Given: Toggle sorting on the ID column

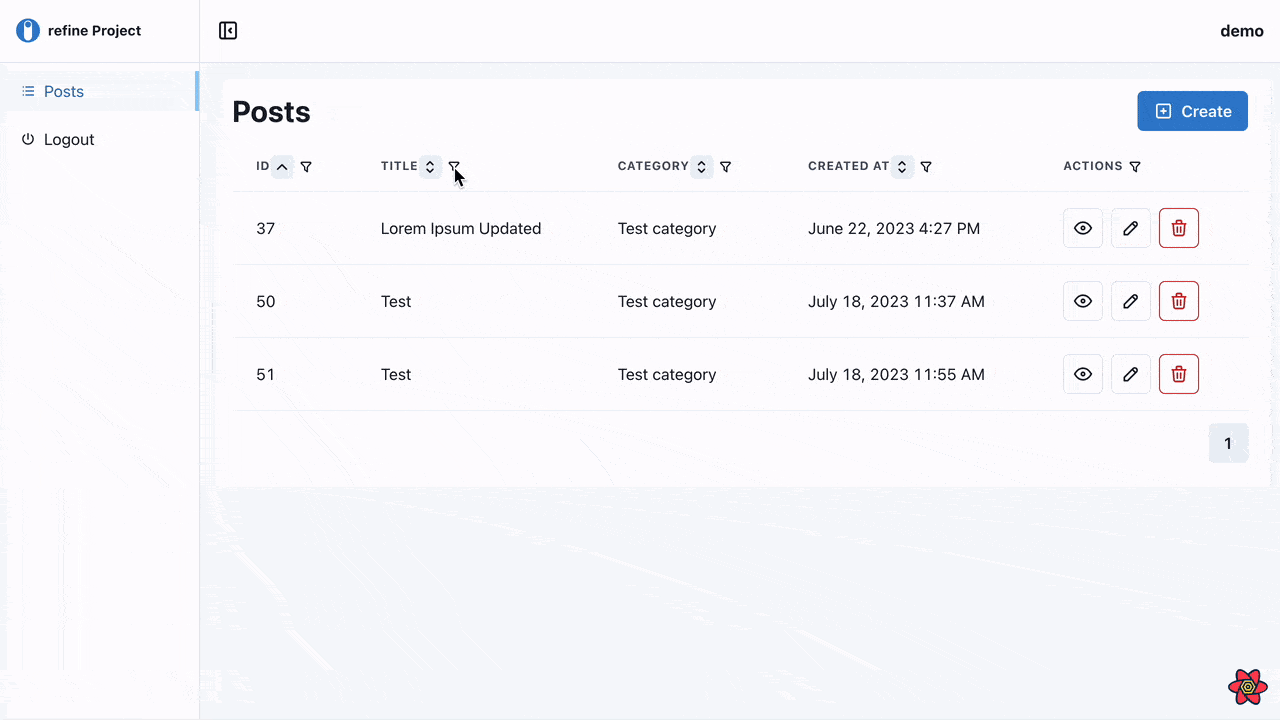Looking at the screenshot, I should point(283,167).
